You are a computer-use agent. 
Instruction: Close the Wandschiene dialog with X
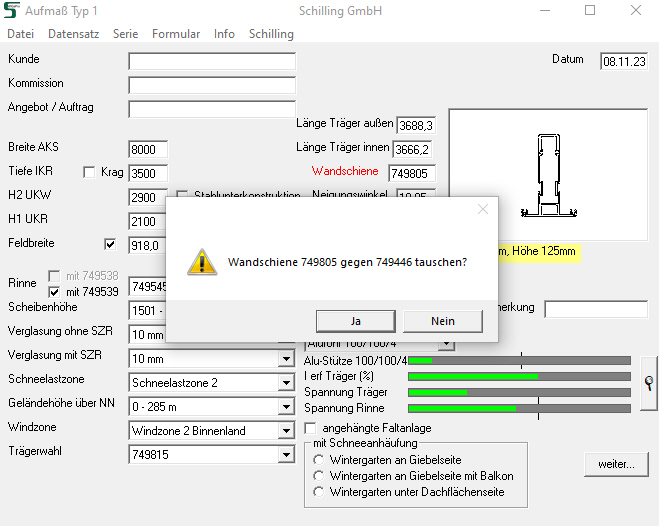483,209
